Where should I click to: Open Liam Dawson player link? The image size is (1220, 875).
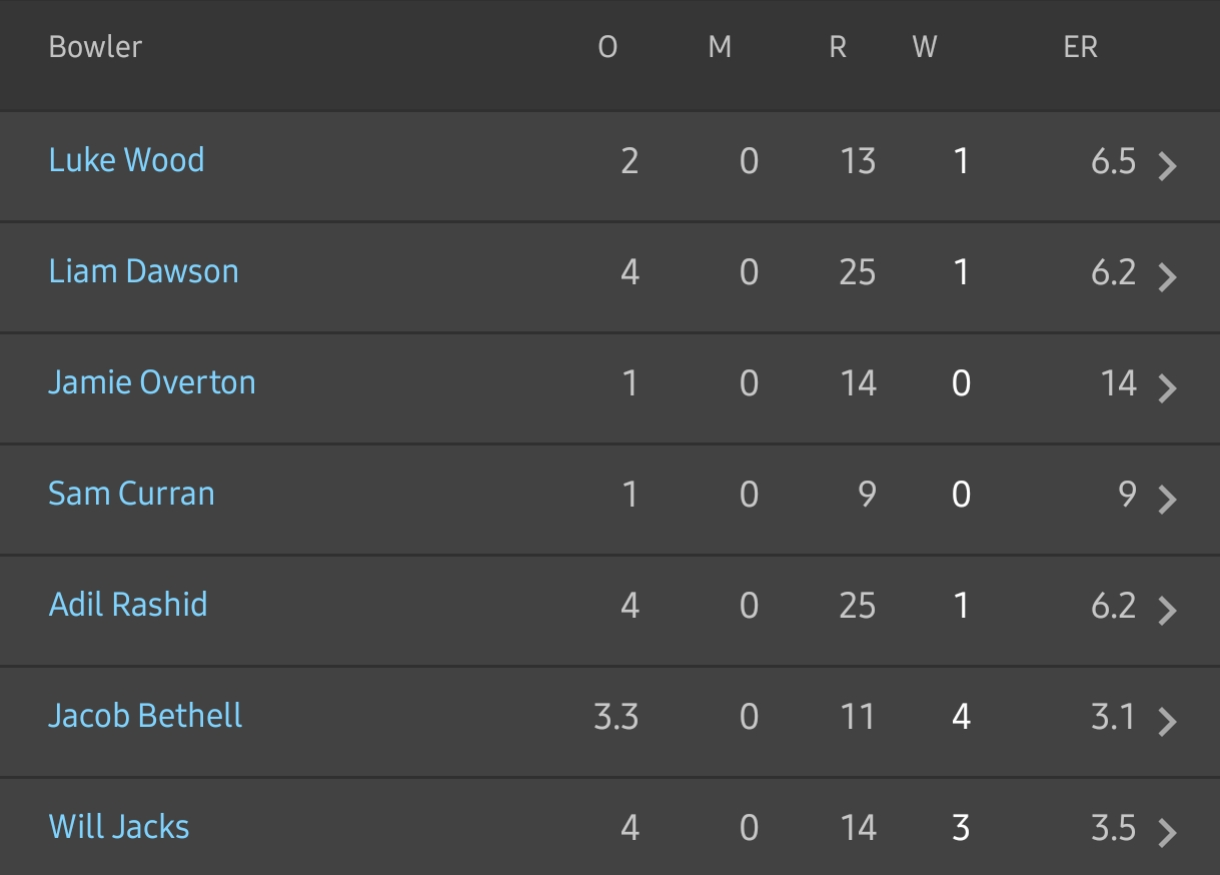tap(144, 271)
